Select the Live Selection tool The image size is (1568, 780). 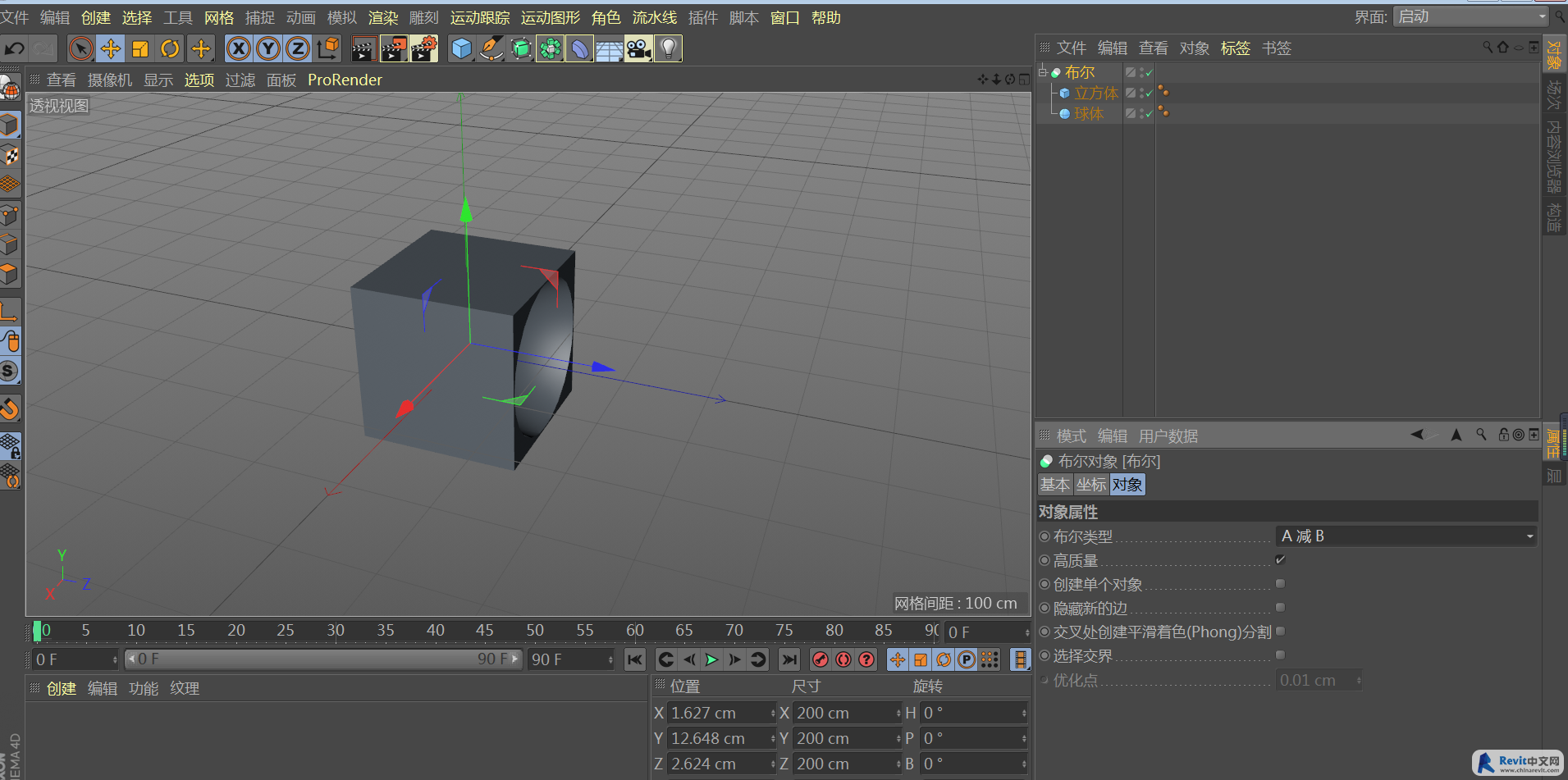point(80,48)
